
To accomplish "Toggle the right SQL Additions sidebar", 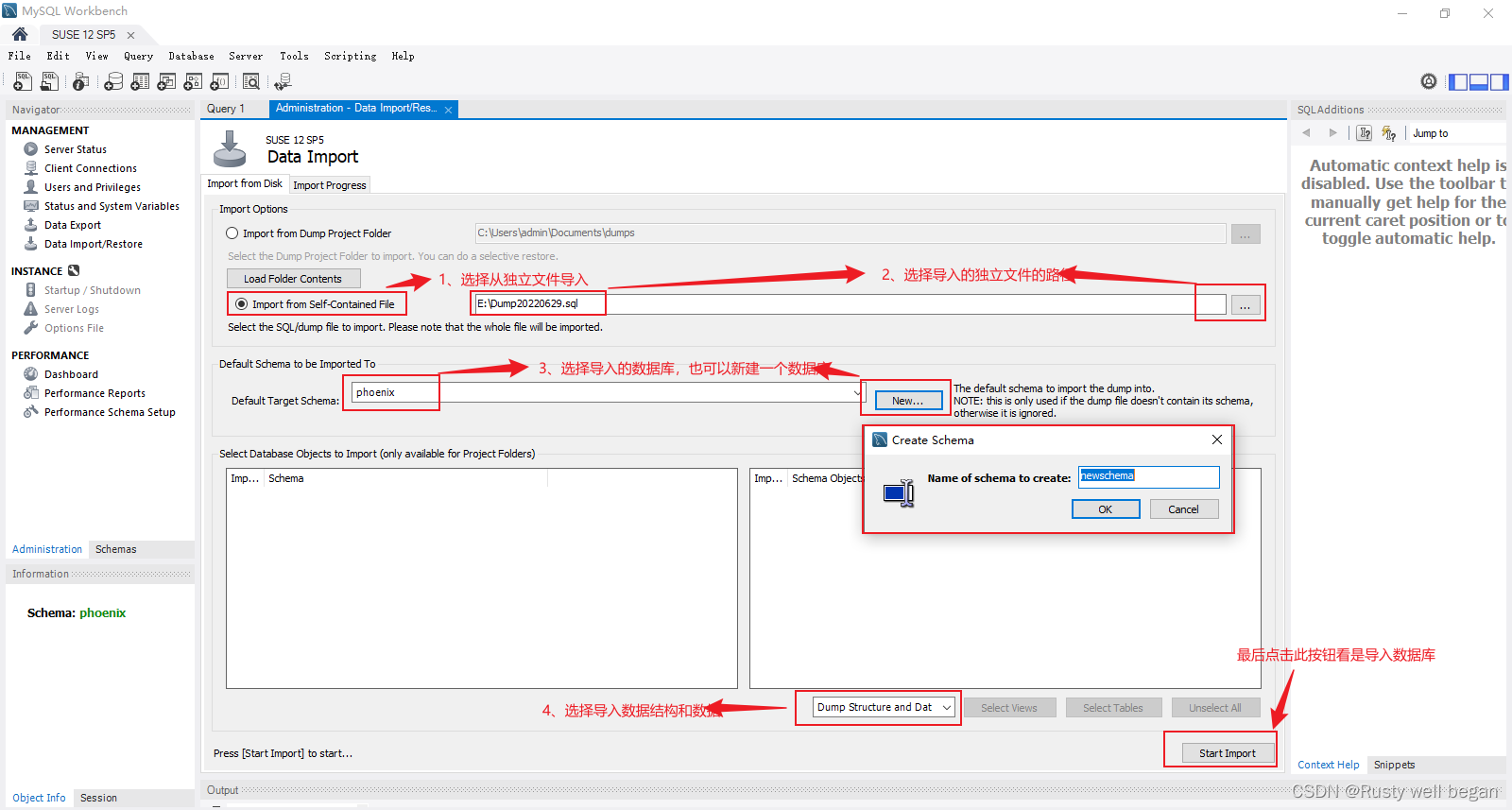I will [1499, 82].
